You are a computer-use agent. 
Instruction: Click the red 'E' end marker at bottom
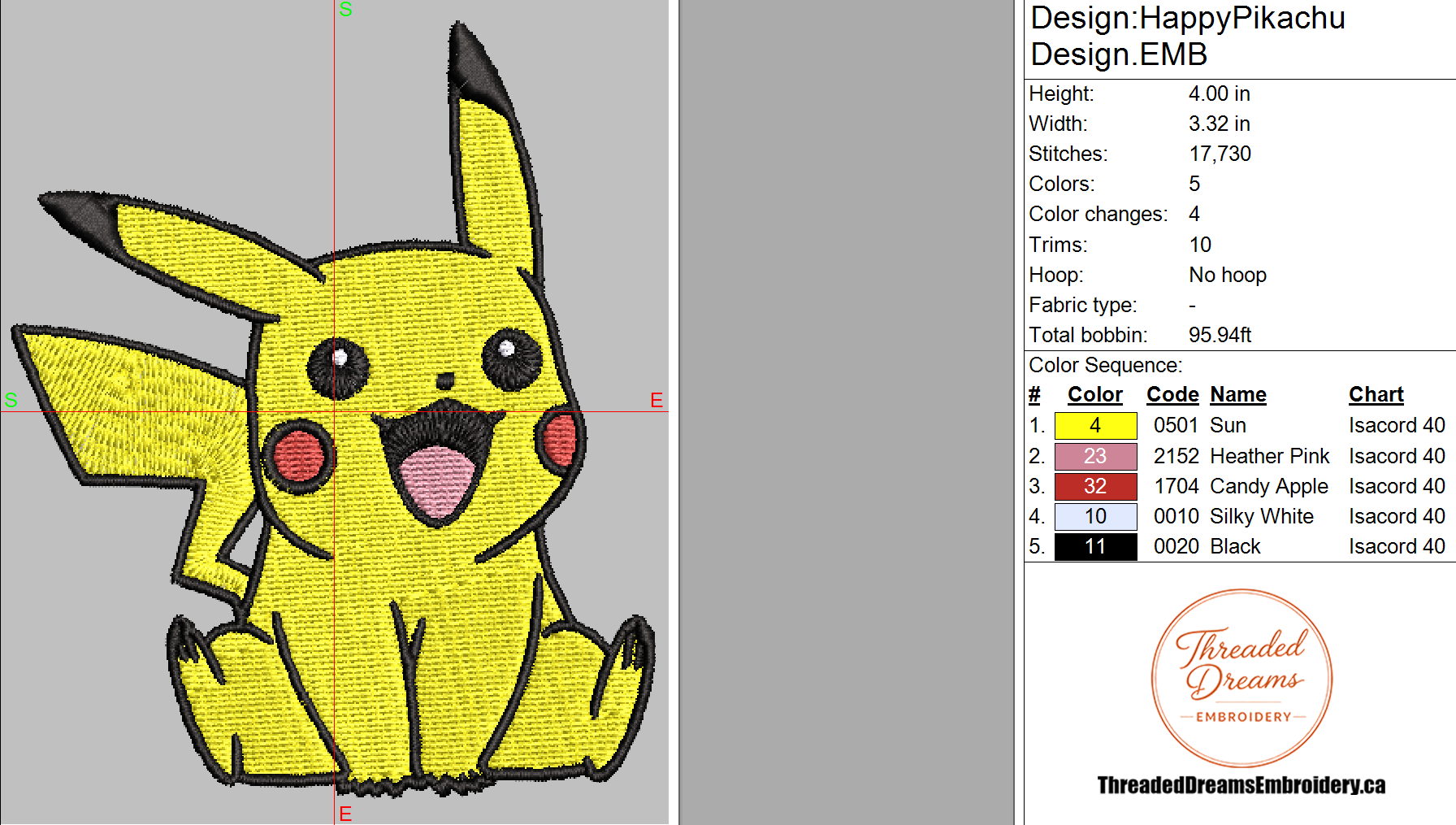345,814
